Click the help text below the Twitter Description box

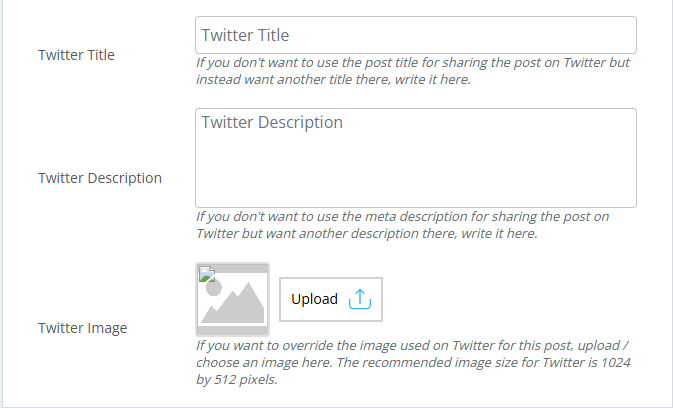point(402,225)
